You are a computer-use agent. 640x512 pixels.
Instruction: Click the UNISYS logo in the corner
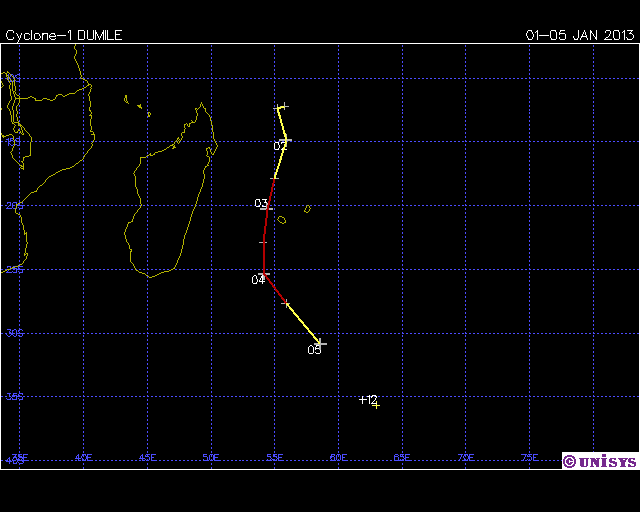599,461
